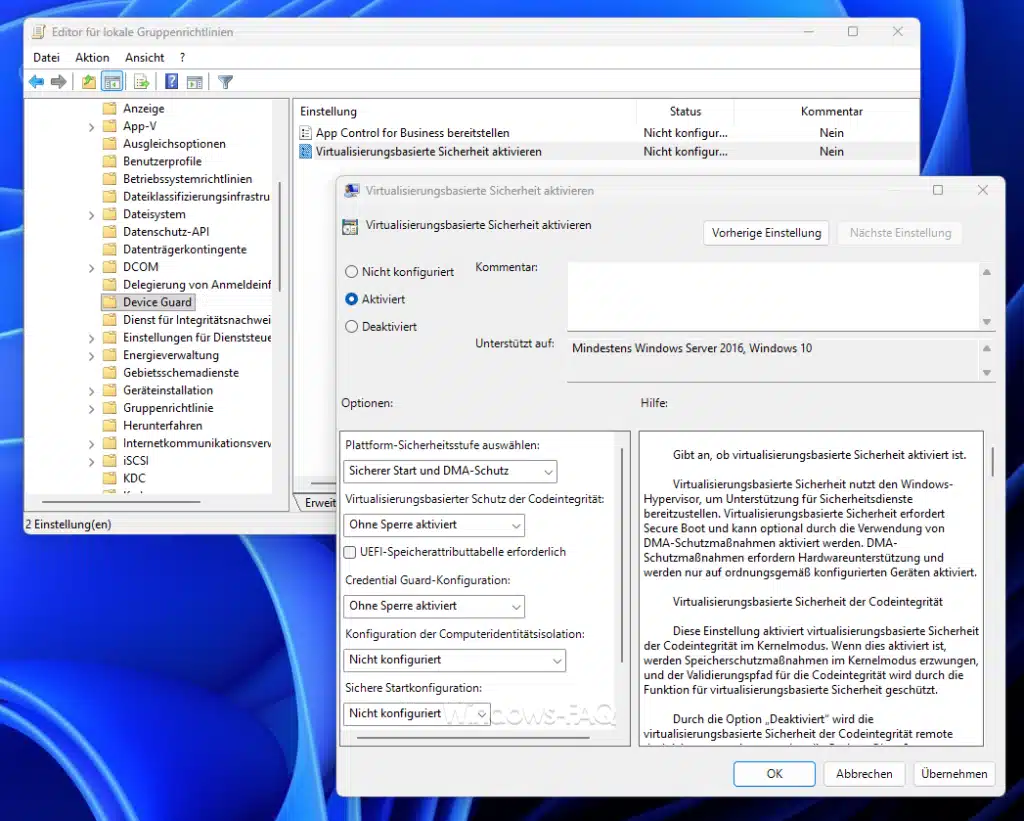Open the Ansicht menu

tap(144, 57)
